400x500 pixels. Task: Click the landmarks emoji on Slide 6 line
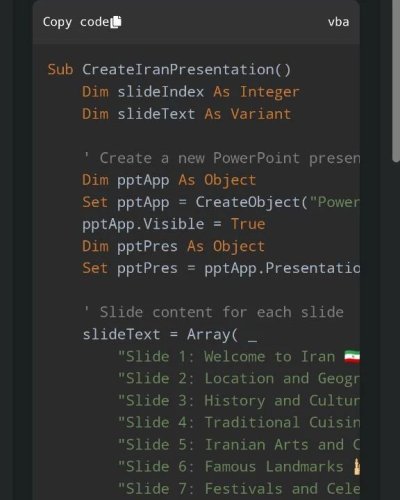[357, 467]
